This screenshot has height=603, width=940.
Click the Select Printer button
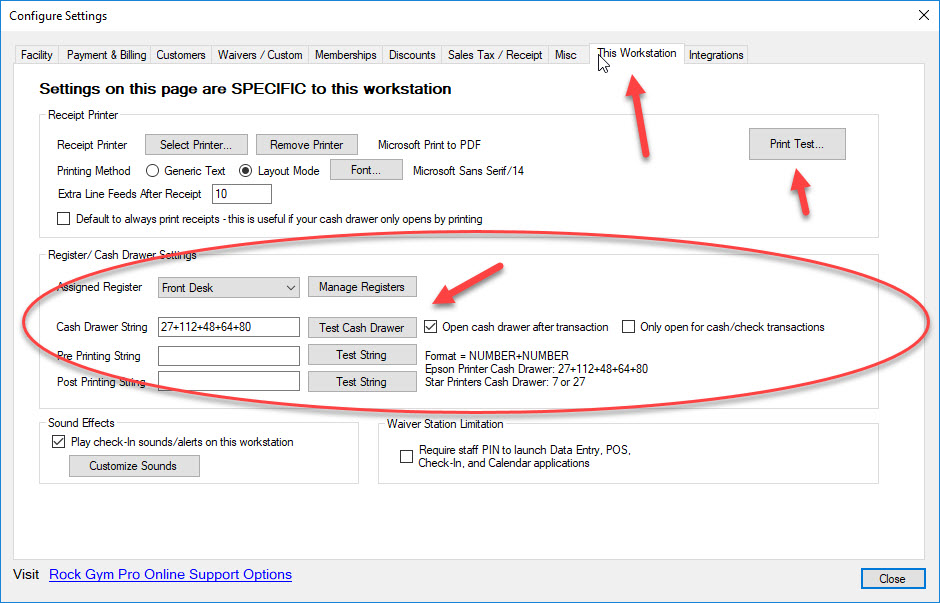pos(196,144)
